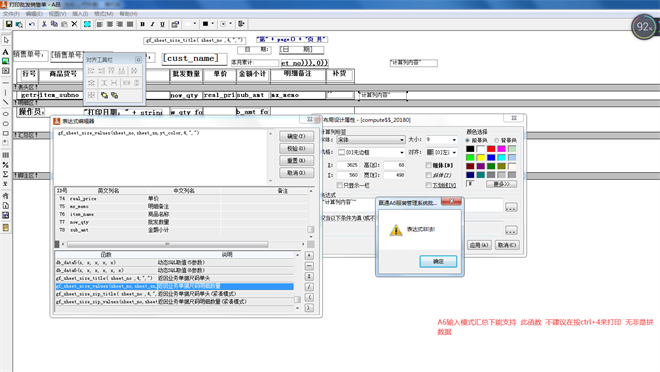
Task: Insert the '/' operator button
Action: coord(309,287)
